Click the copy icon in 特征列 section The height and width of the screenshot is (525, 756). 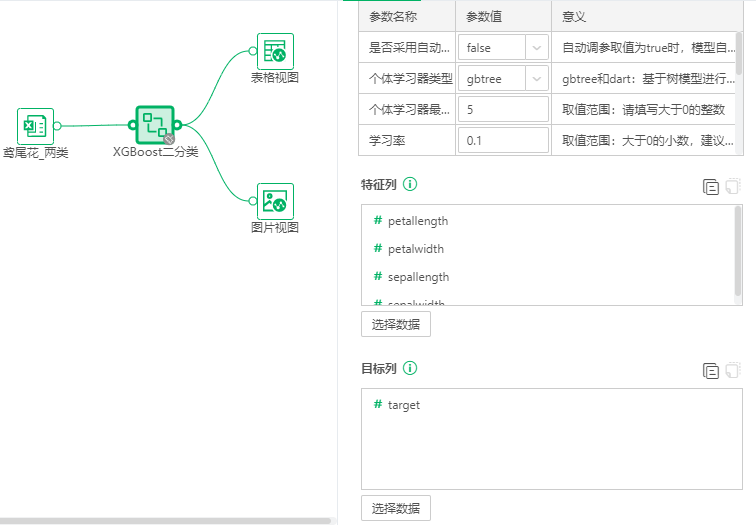(x=711, y=187)
